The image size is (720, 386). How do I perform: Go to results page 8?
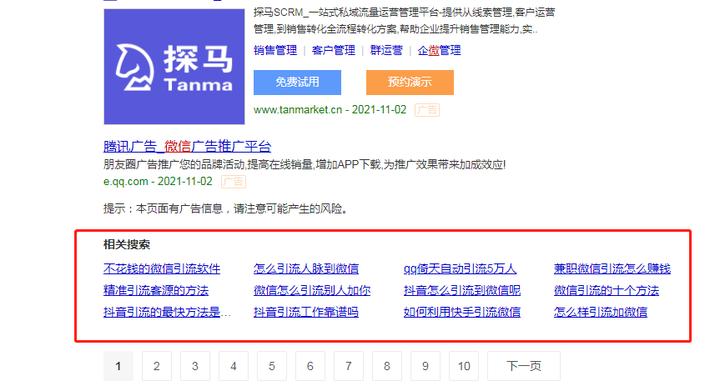pyautogui.click(x=387, y=366)
